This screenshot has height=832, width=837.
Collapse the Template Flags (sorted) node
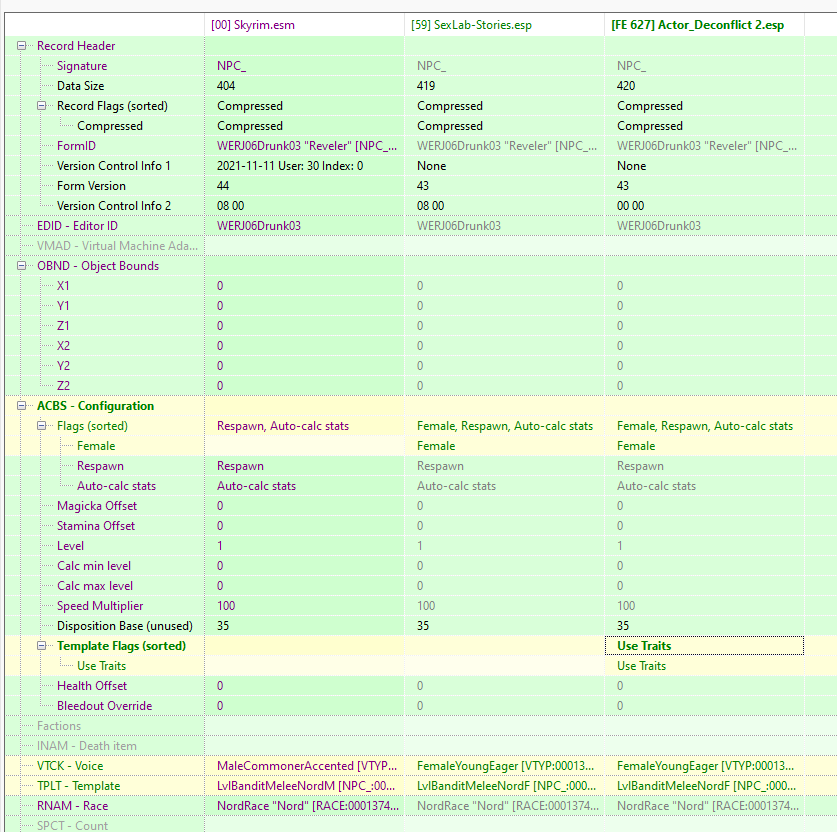coord(42,646)
